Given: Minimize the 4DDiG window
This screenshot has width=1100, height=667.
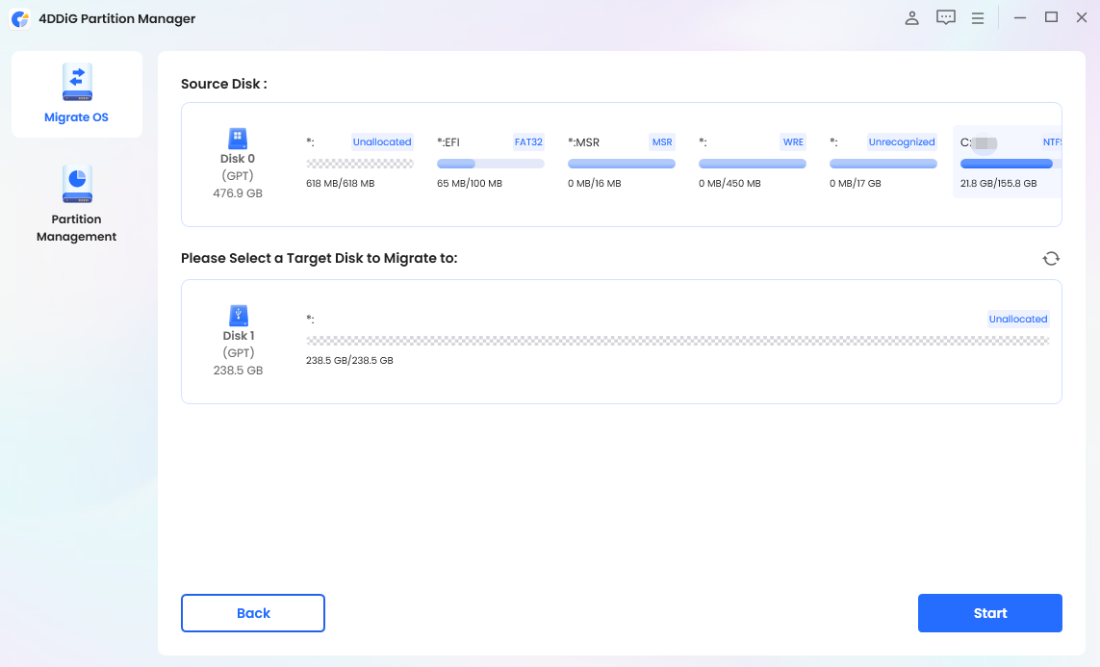Looking at the screenshot, I should [1020, 18].
